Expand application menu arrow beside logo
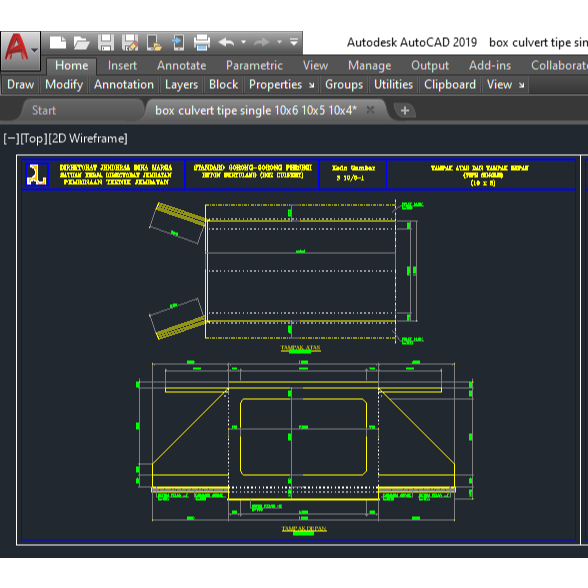 pos(34,50)
